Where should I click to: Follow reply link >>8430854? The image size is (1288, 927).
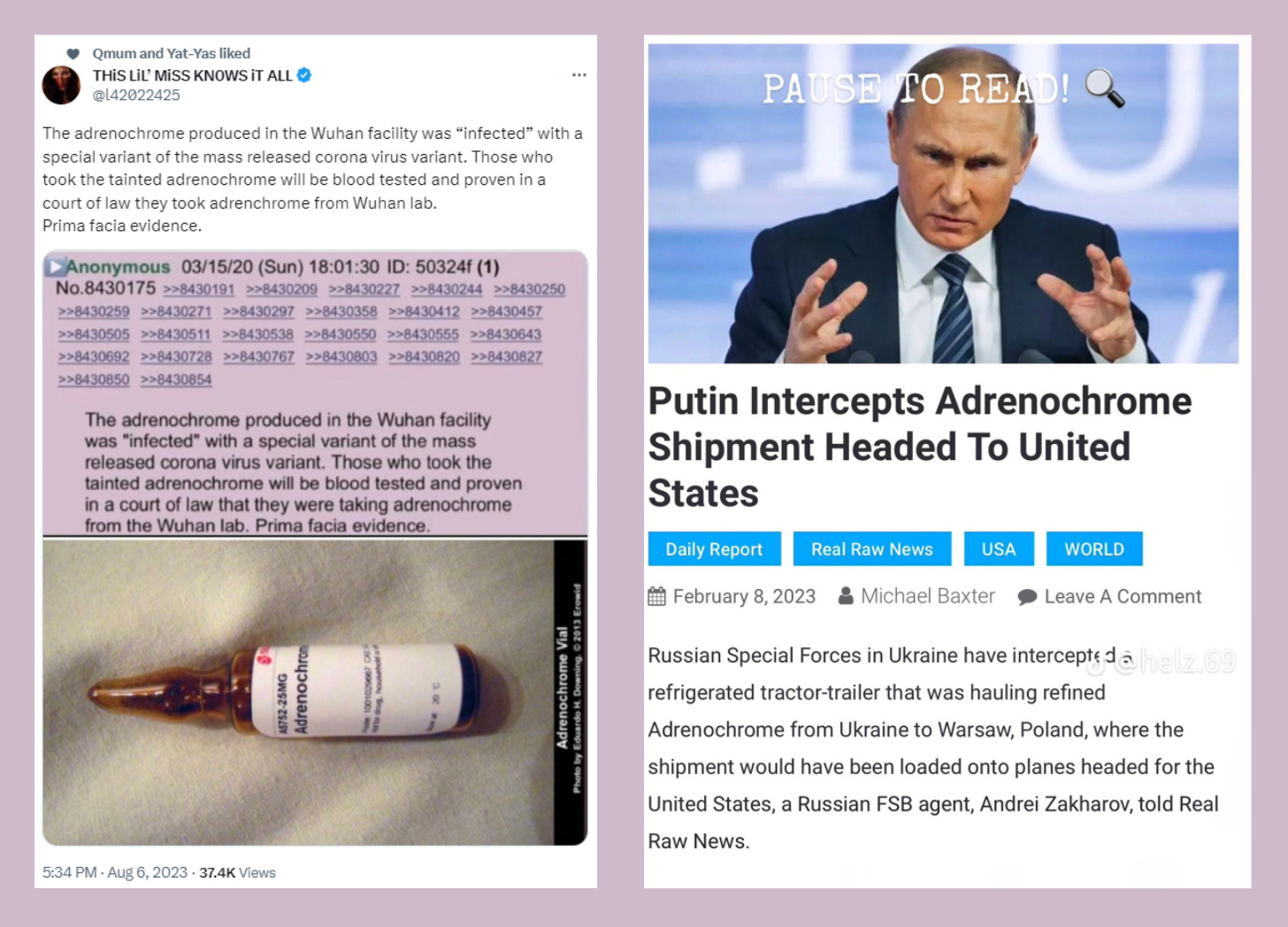pos(176,379)
